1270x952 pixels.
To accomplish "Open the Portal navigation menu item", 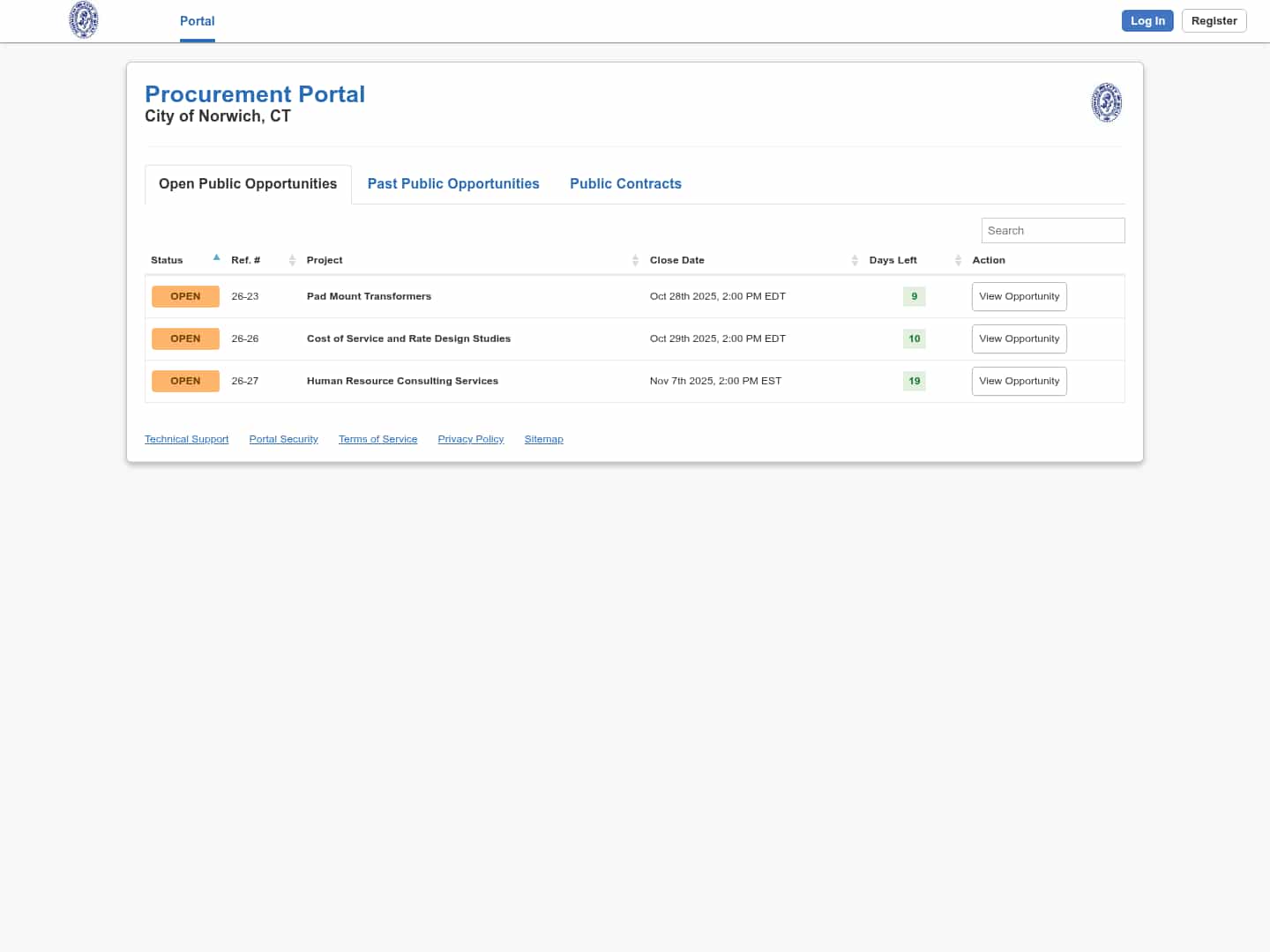I will 197,21.
